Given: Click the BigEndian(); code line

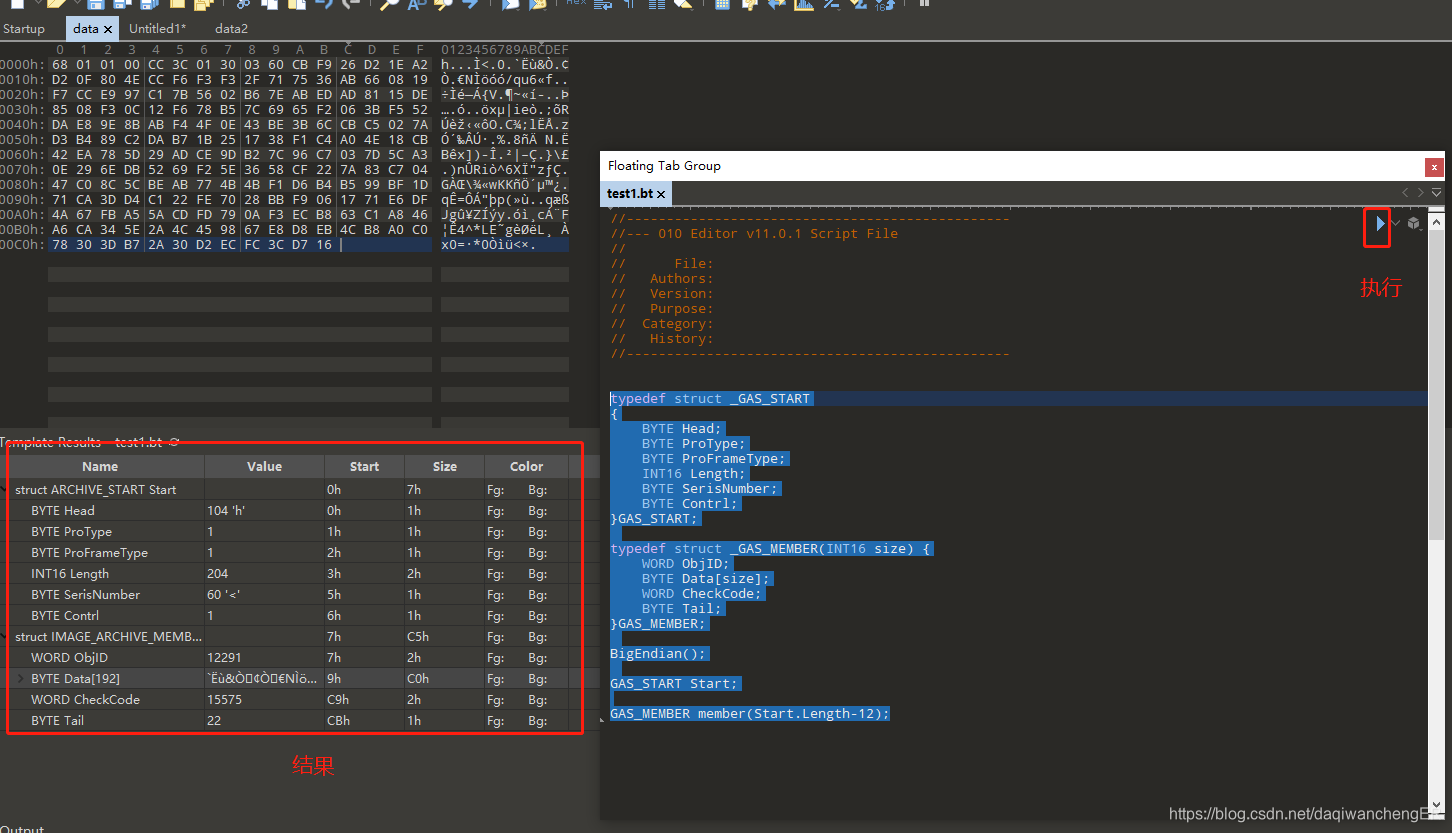Looking at the screenshot, I should click(658, 653).
